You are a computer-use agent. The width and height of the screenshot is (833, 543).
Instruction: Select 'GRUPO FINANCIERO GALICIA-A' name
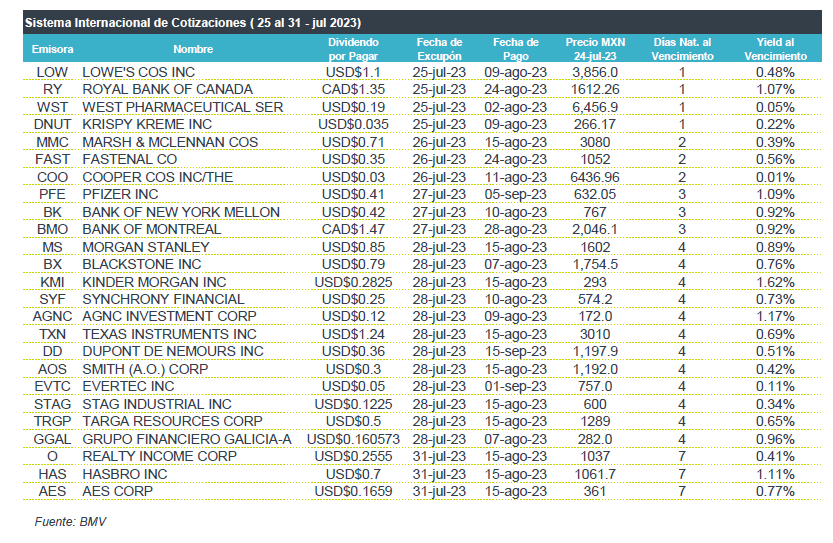tap(187, 440)
